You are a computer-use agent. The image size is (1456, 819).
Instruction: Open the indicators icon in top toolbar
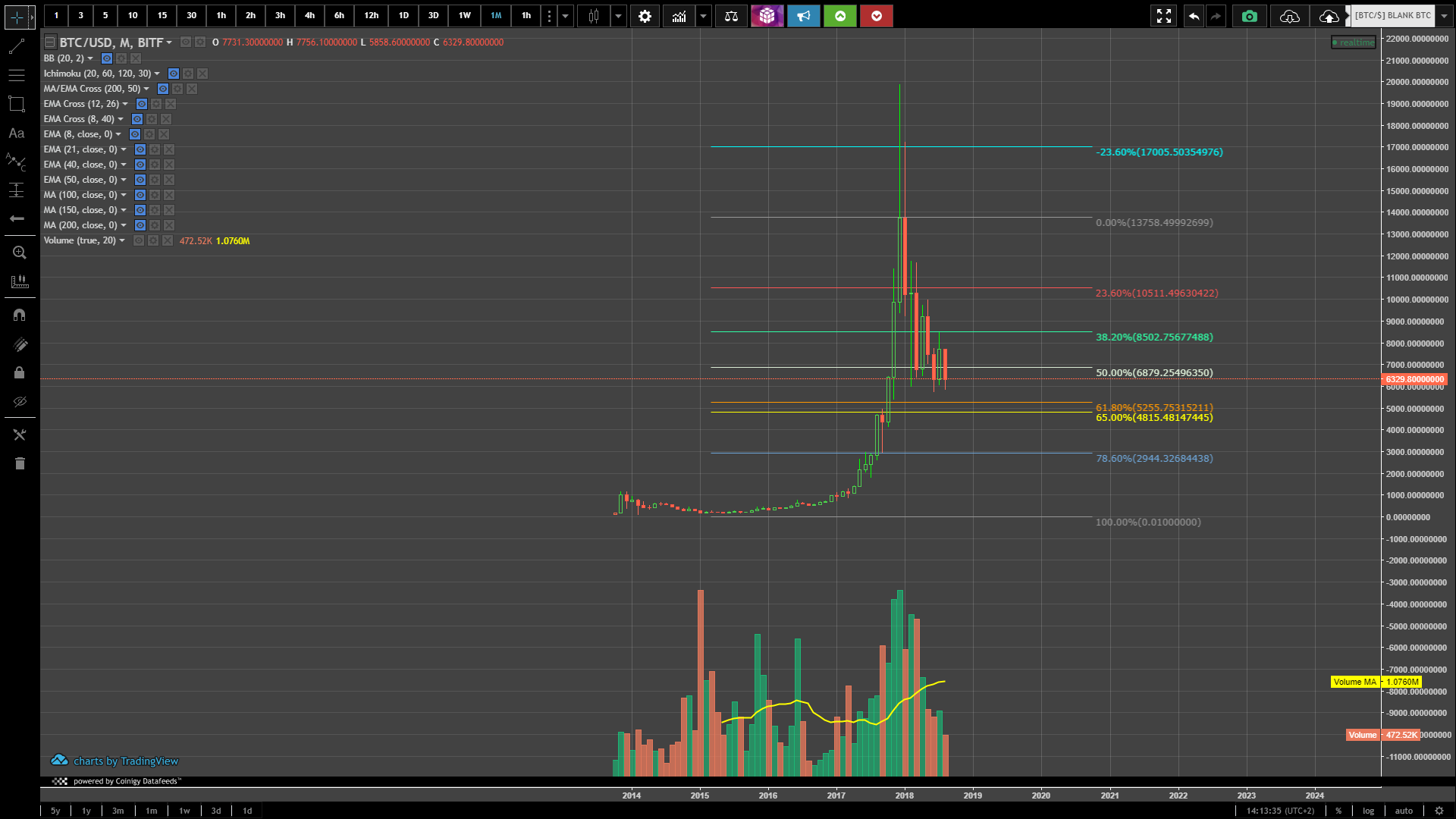point(679,16)
